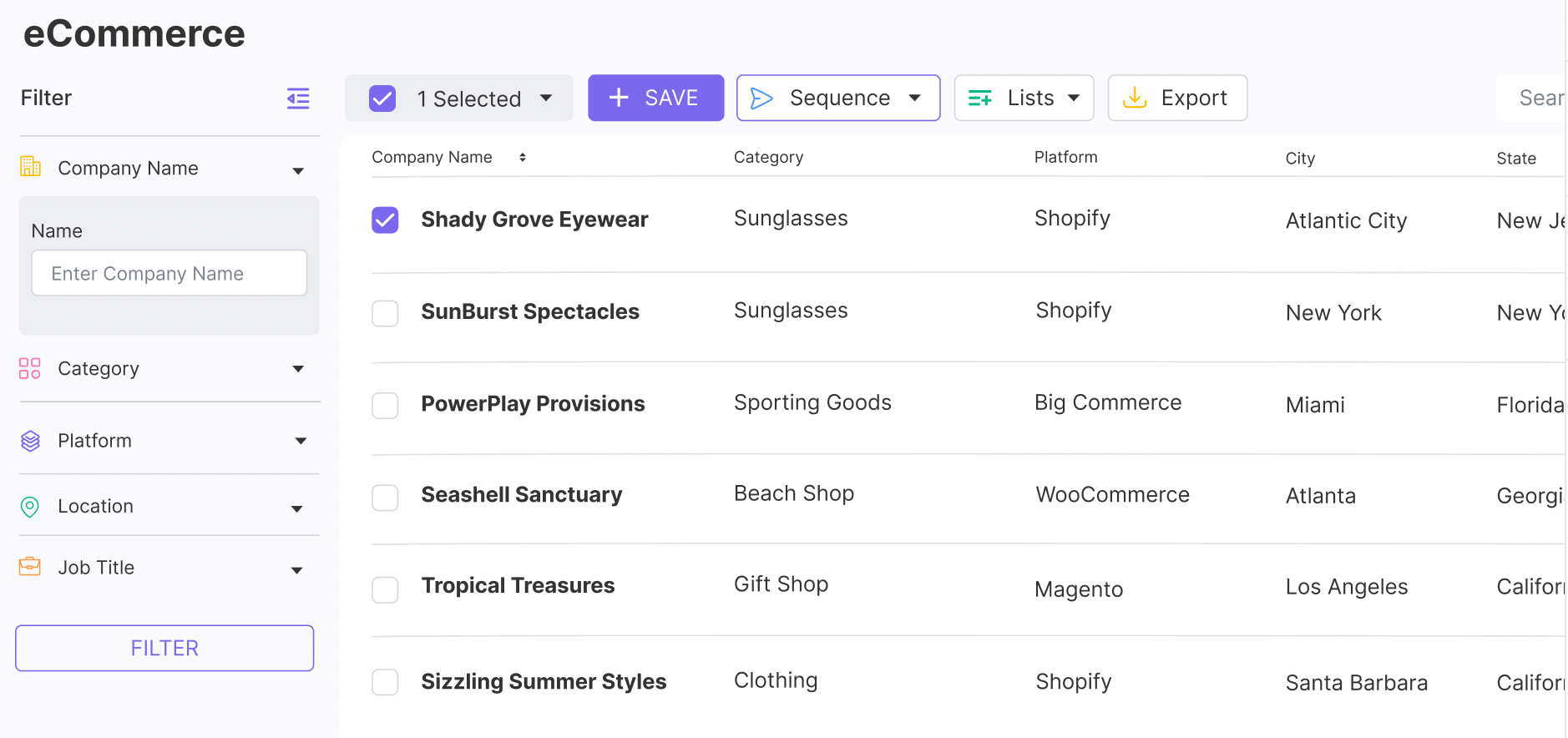This screenshot has height=738, width=1568.
Task: Click the Category grid icon
Action: click(30, 368)
